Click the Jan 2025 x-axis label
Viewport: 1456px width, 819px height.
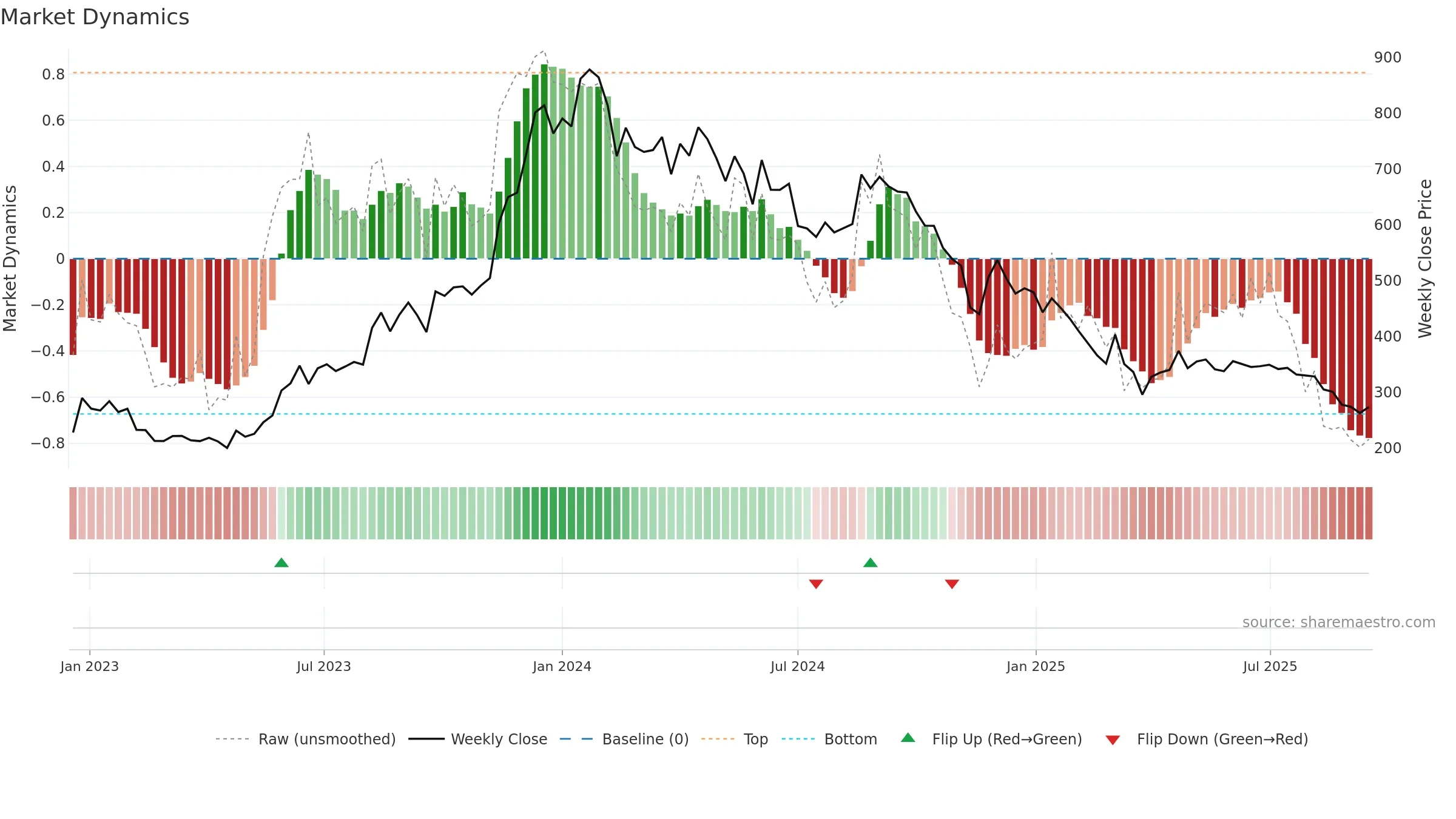click(x=1036, y=666)
